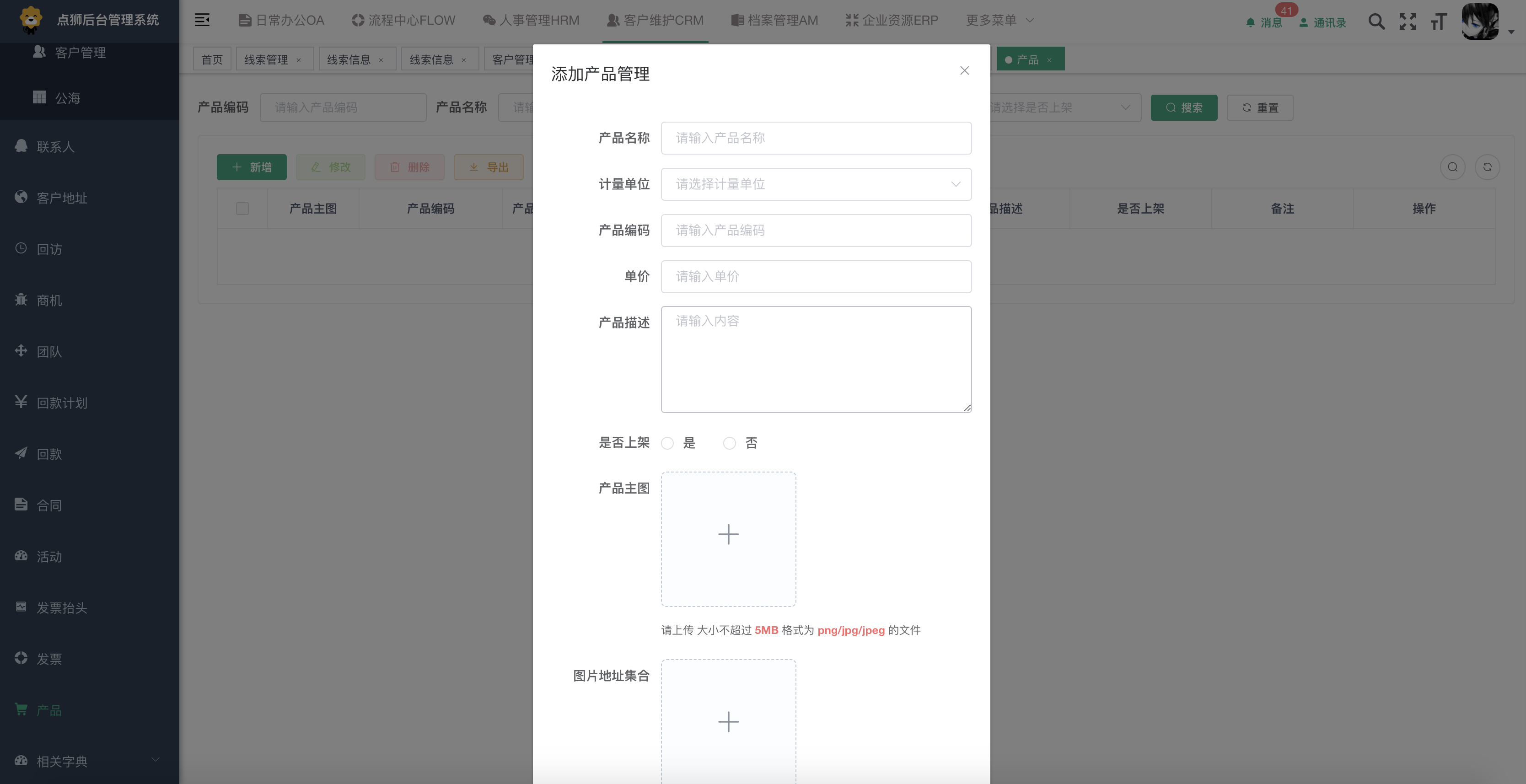
Task: Select 是 radio for 是否上架
Action: point(667,443)
